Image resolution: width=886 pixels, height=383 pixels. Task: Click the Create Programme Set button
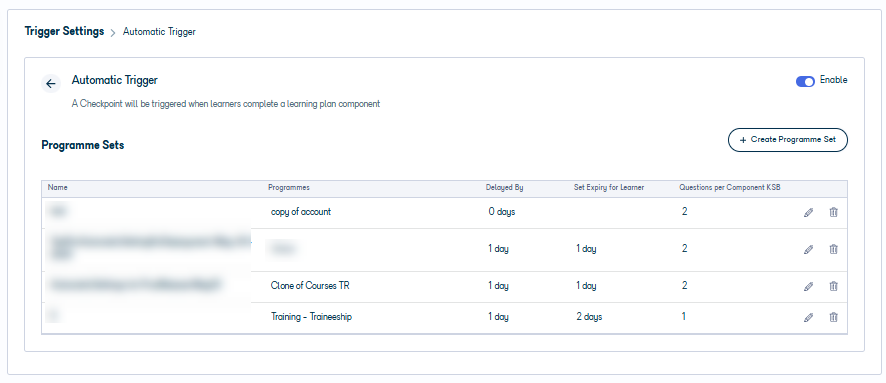(x=788, y=140)
